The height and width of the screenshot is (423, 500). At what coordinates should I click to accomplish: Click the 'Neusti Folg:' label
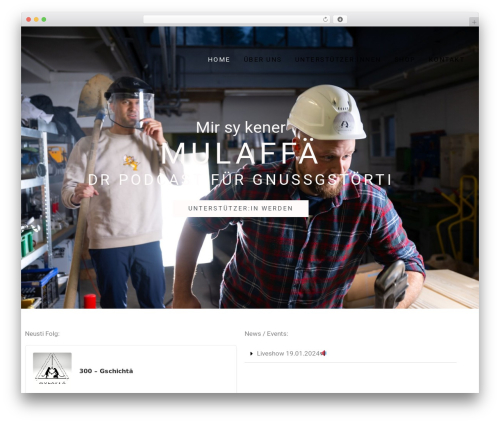coord(42,334)
